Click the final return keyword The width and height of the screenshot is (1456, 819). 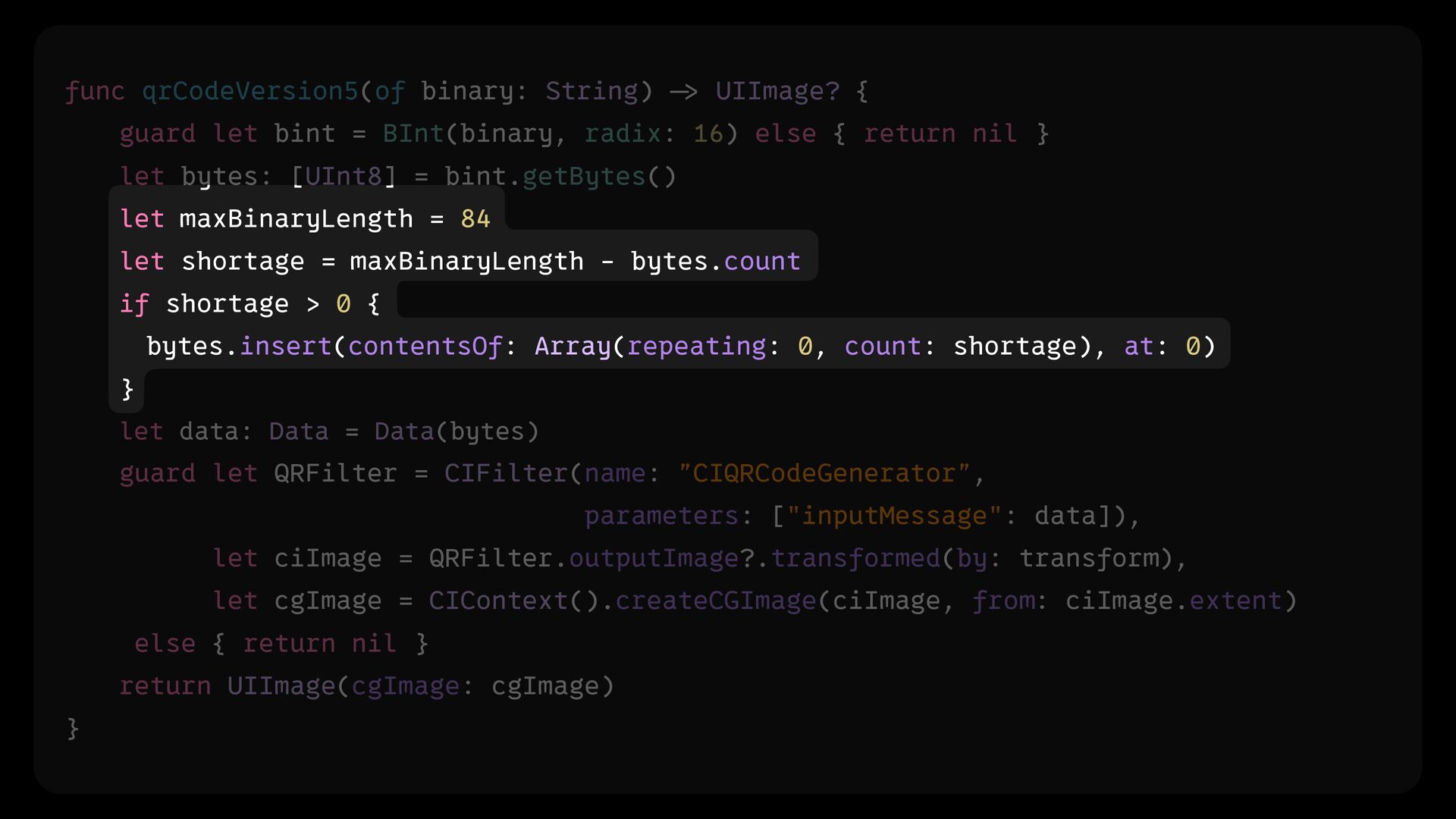[165, 686]
